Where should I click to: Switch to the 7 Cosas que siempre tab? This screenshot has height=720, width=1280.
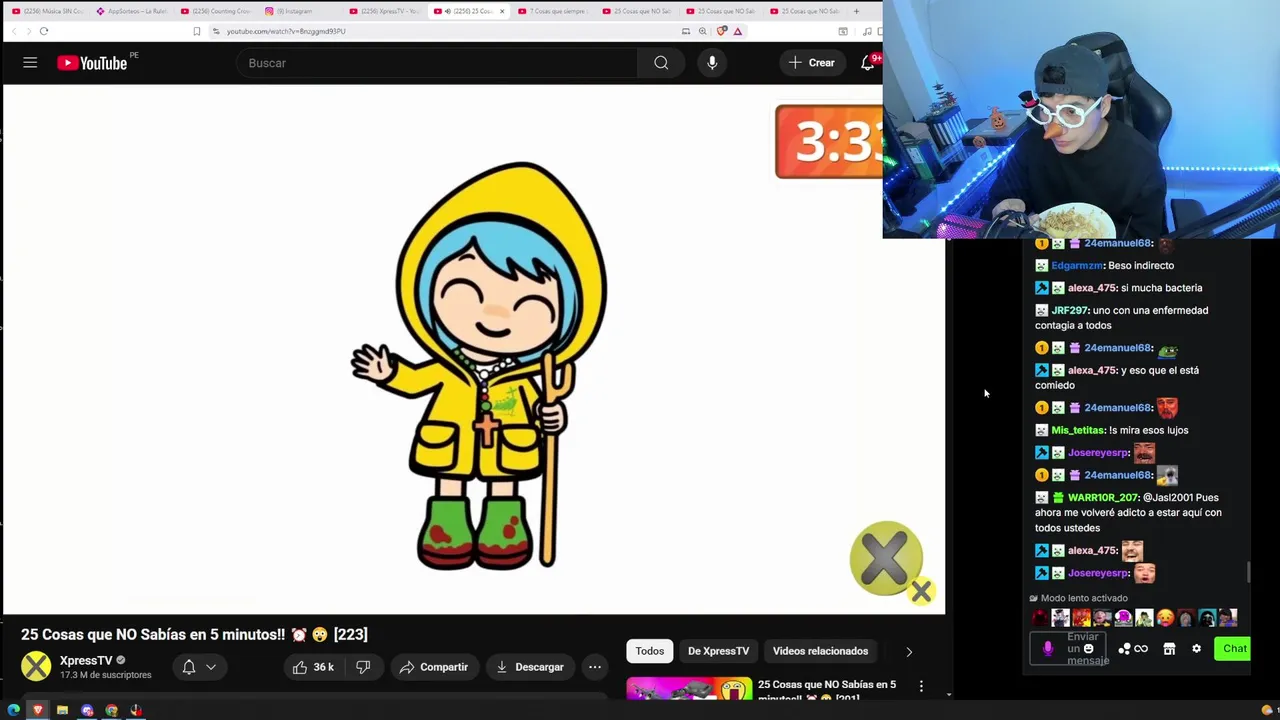(553, 11)
